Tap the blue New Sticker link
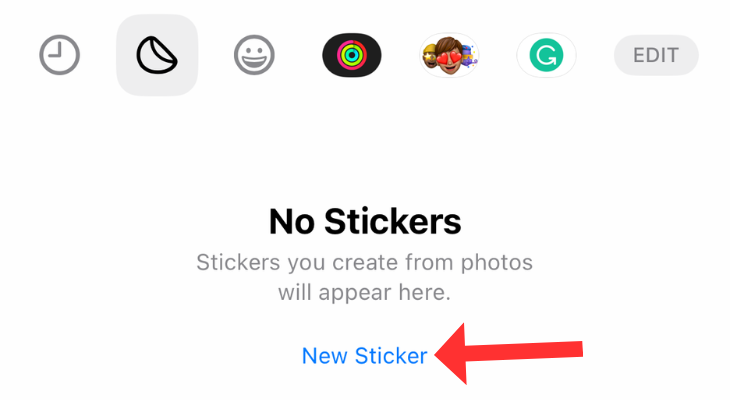The height and width of the screenshot is (400, 730). (365, 356)
